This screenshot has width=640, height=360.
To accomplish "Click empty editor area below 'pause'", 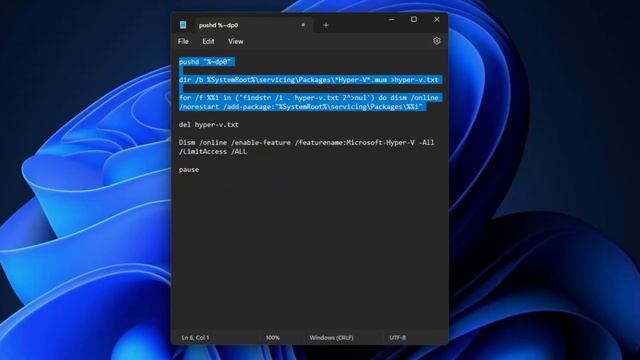I will 309,251.
